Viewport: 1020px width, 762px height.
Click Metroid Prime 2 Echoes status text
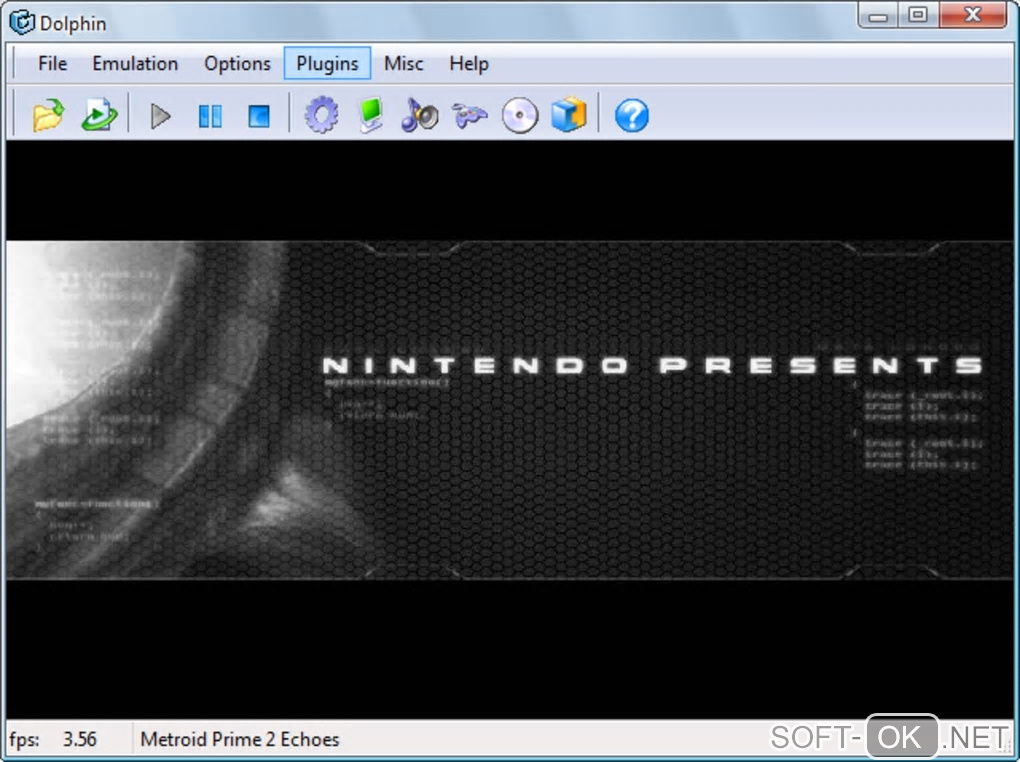click(240, 739)
